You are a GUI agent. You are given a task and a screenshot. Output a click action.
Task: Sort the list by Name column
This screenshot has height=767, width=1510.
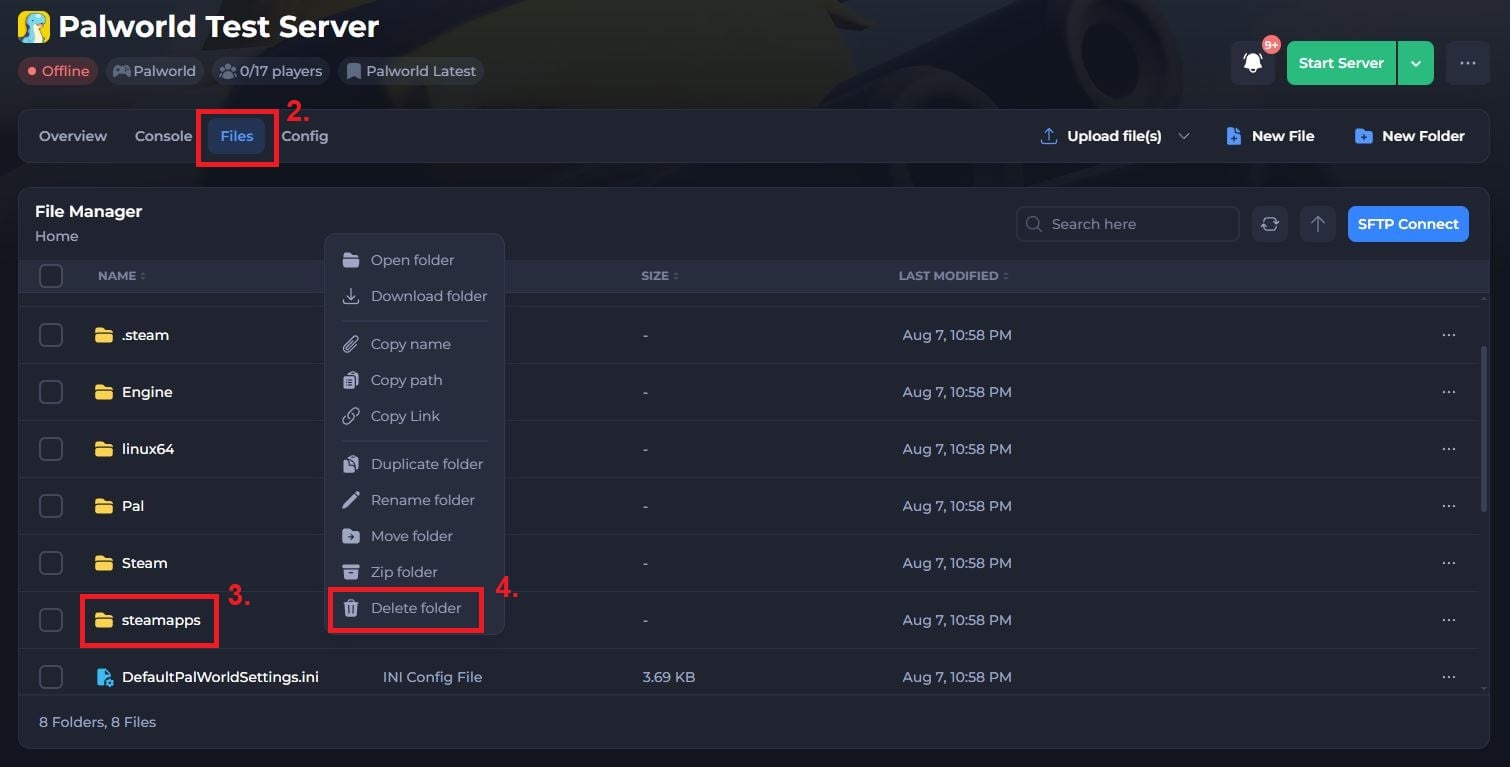coord(122,276)
